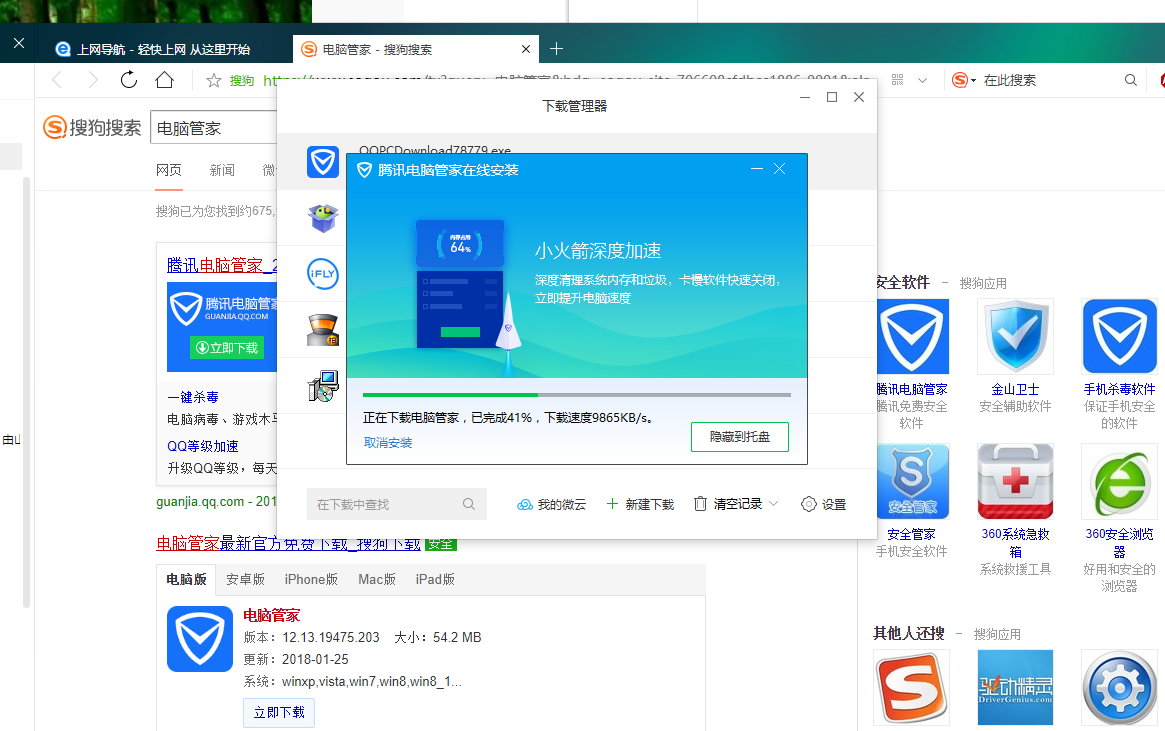Close the 电脑管家 搜狗搜索 tab
The width and height of the screenshot is (1165, 731).
pos(526,49)
